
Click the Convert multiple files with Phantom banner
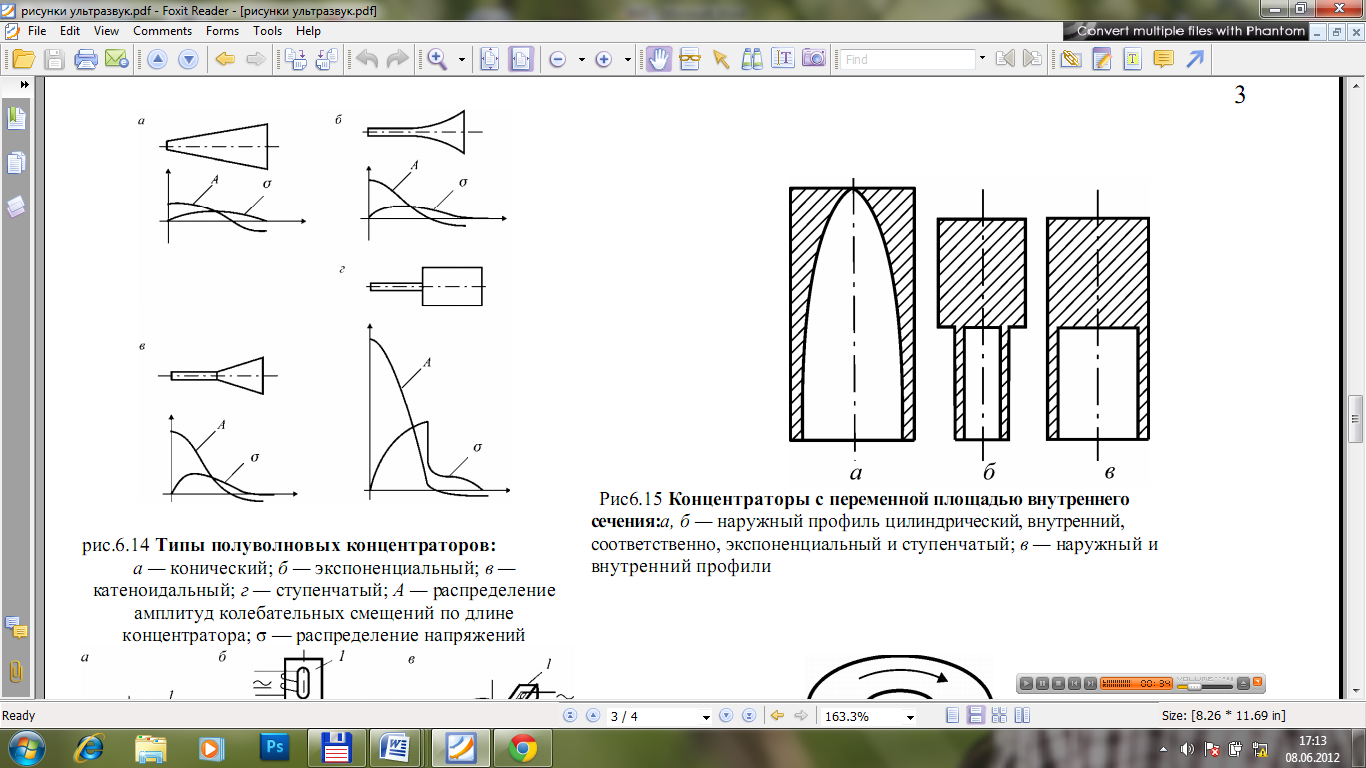pyautogui.click(x=1184, y=31)
